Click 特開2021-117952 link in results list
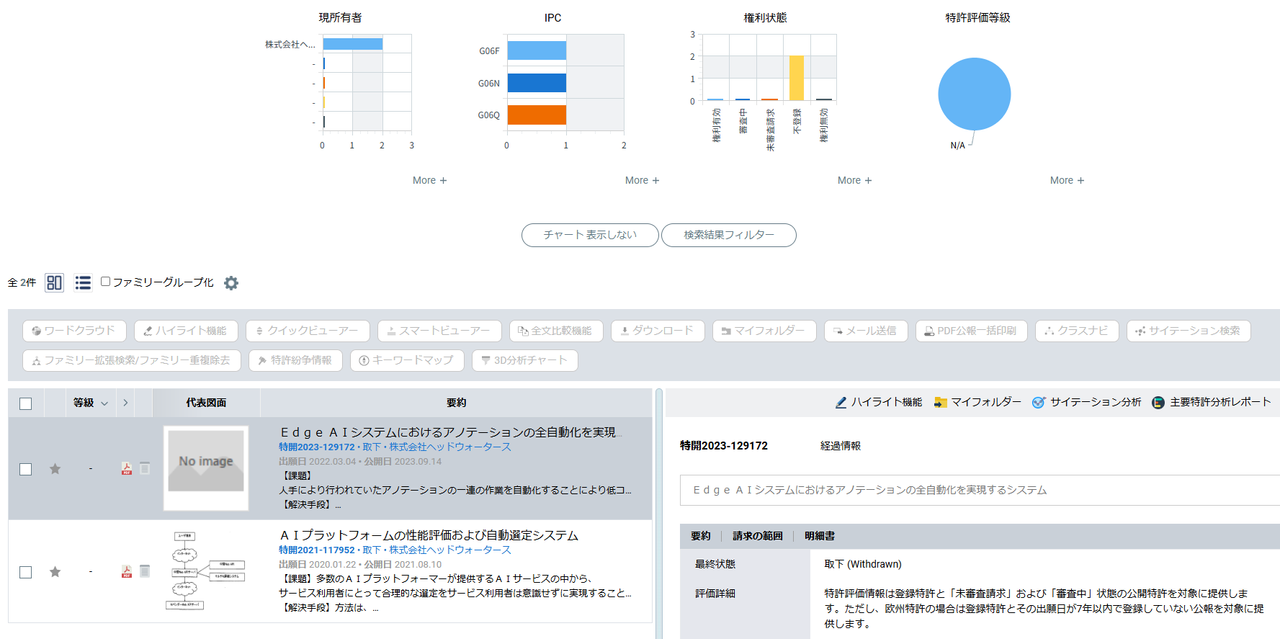The width and height of the screenshot is (1280, 639). [317, 550]
